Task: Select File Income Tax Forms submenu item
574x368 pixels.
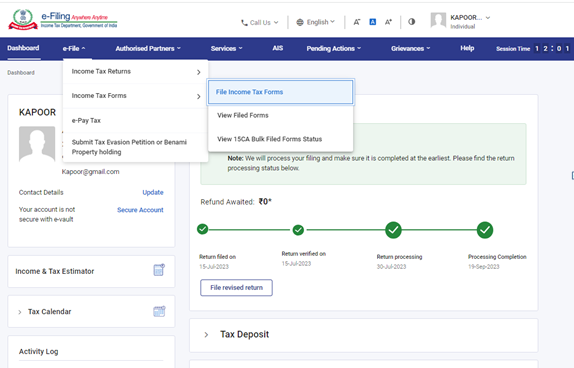Action: [280, 92]
